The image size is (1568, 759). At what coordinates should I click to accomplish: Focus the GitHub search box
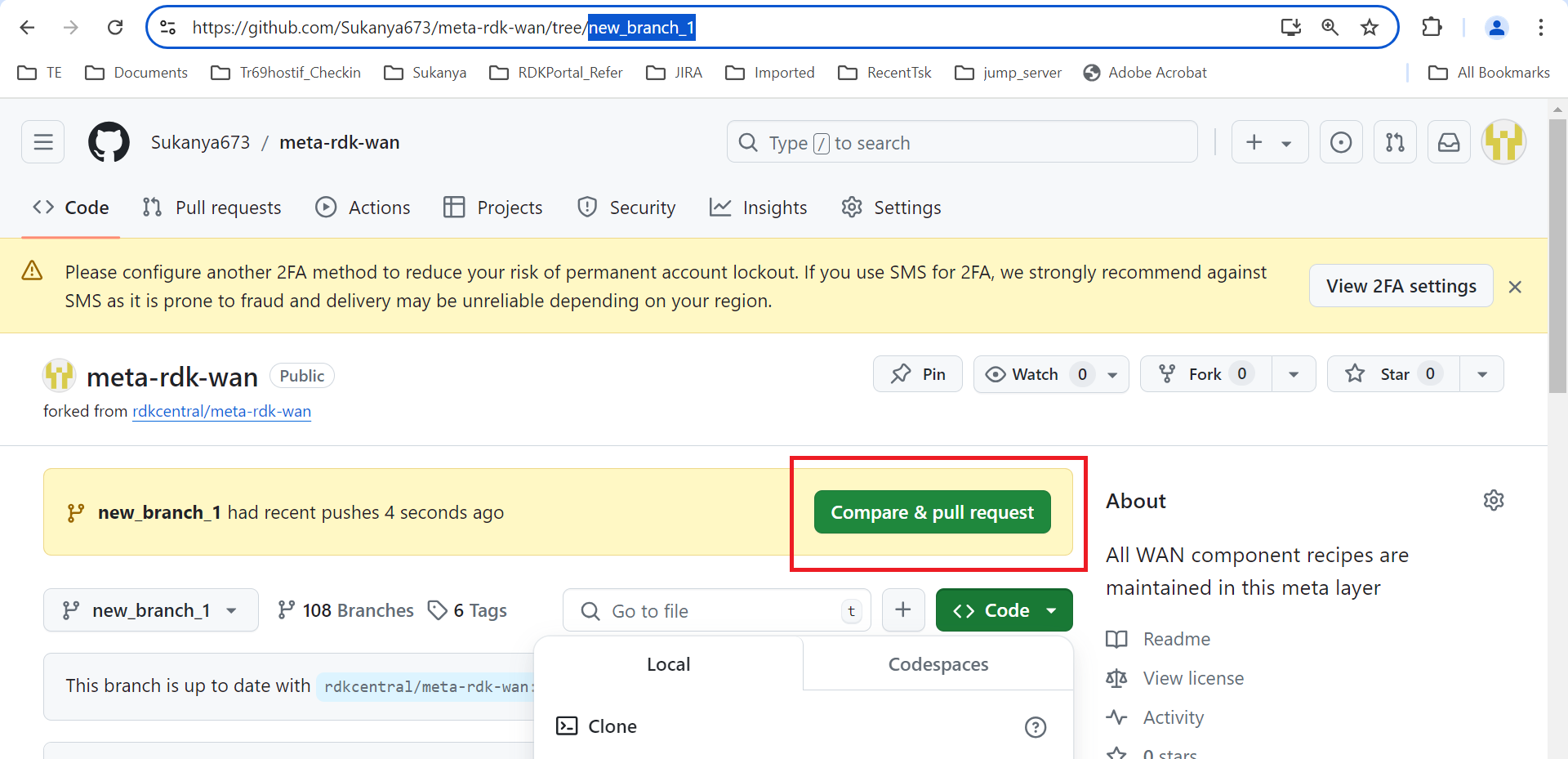pyautogui.click(x=962, y=142)
